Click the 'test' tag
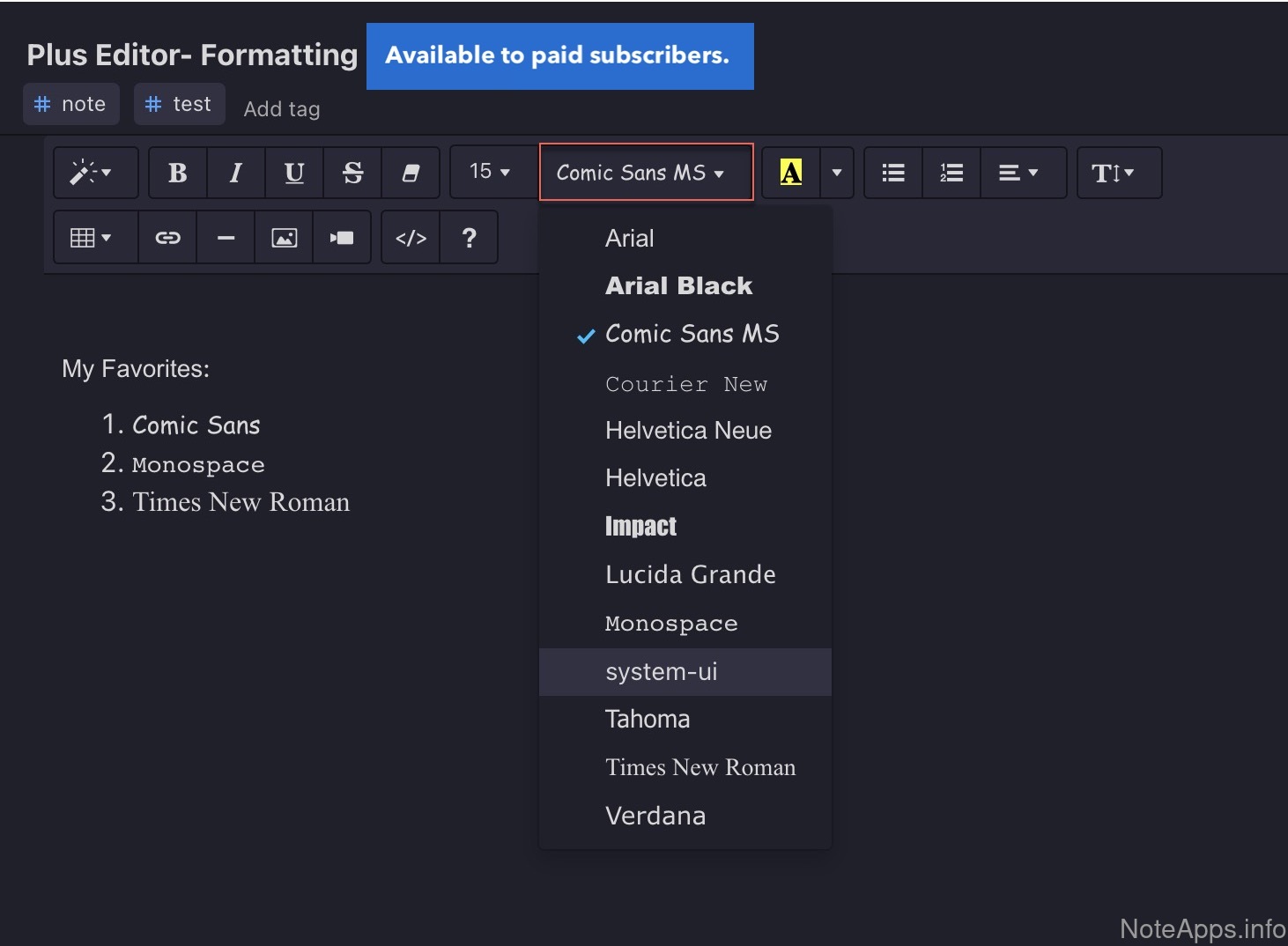Viewport: 1288px width, 946px height. pyautogui.click(x=180, y=104)
